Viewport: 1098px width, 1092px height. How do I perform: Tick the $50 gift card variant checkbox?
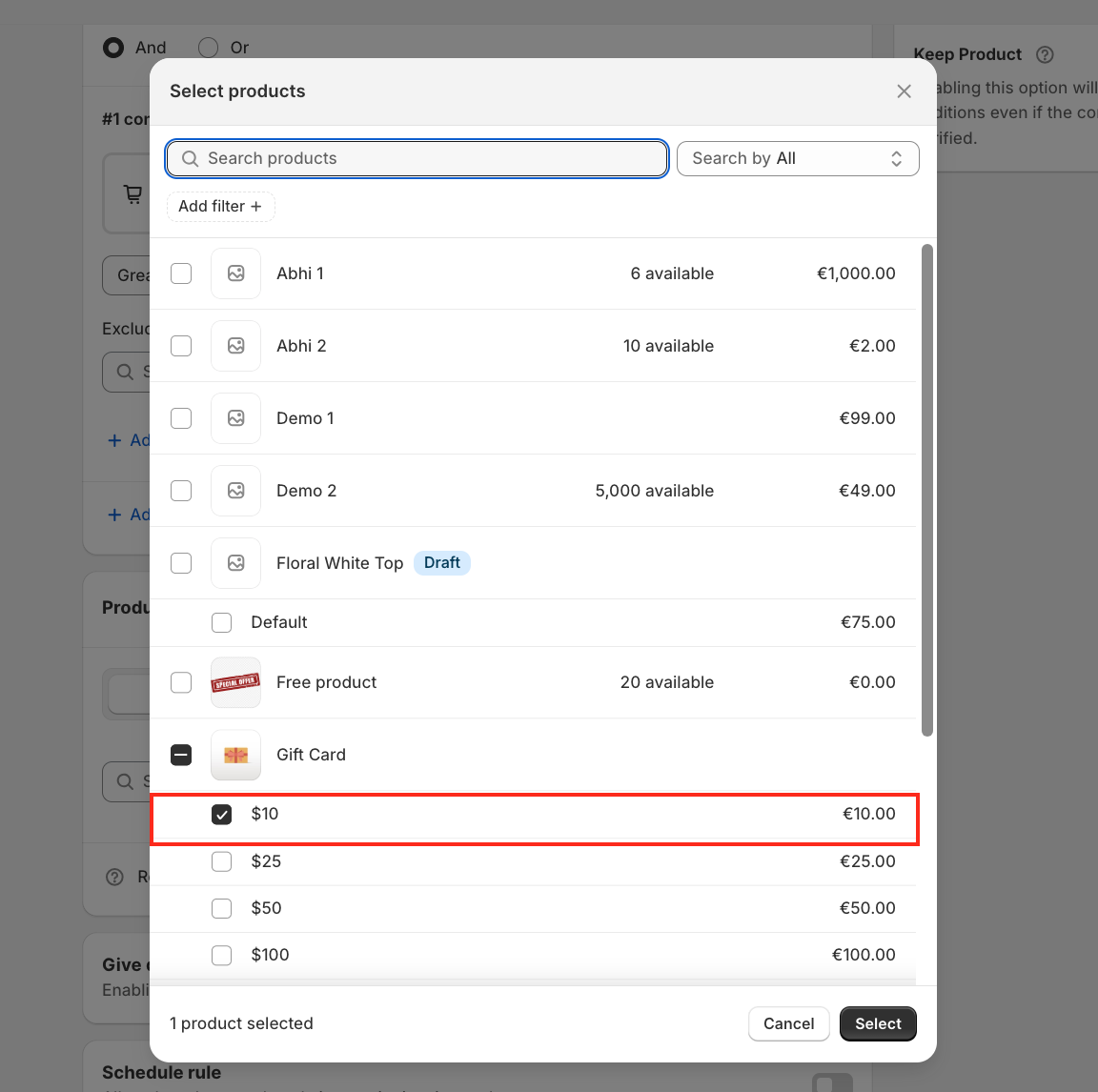222,908
